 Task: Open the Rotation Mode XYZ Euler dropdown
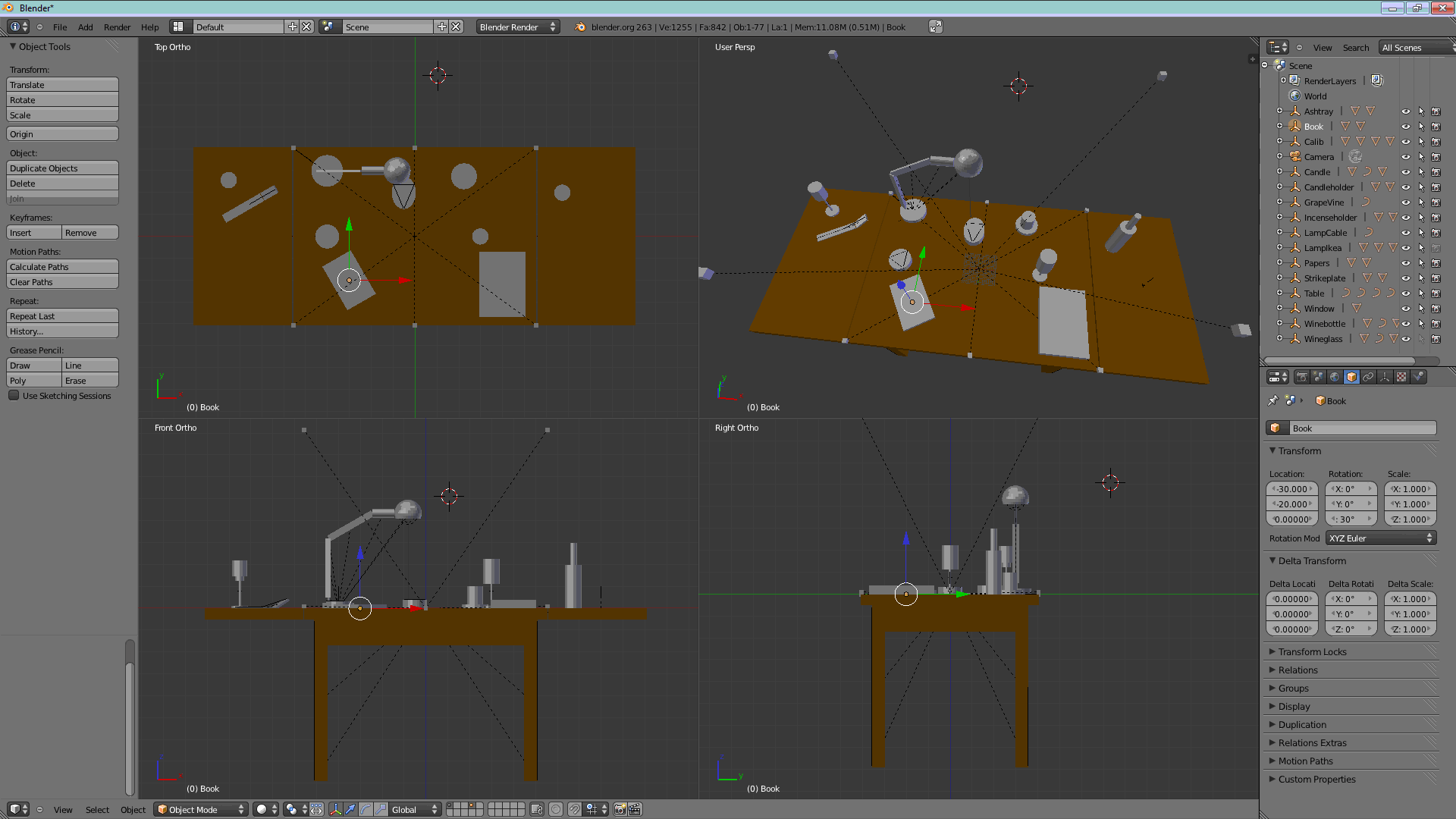(1380, 538)
